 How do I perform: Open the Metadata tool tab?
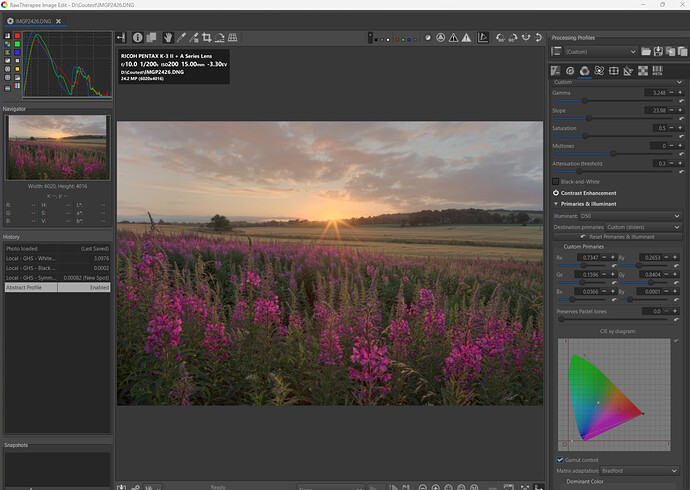[x=656, y=71]
